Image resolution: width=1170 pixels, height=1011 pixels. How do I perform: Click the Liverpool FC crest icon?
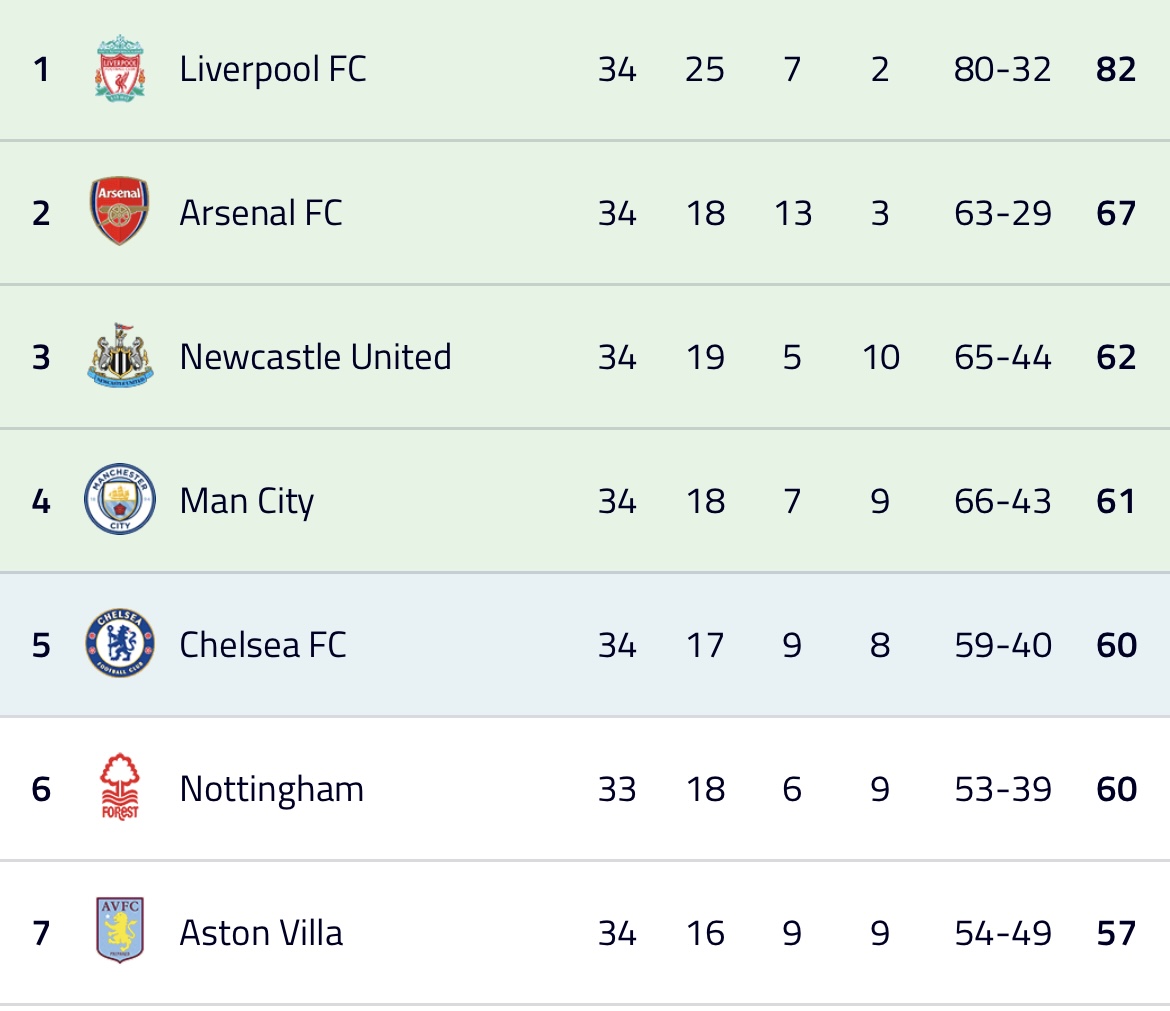tap(120, 68)
